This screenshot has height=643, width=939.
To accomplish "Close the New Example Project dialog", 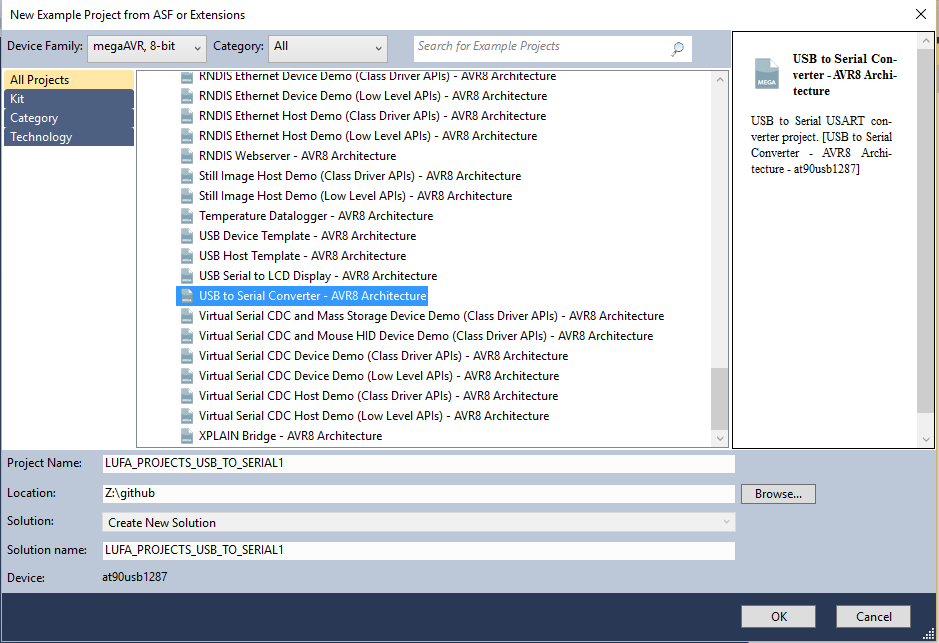I will pyautogui.click(x=921, y=14).
